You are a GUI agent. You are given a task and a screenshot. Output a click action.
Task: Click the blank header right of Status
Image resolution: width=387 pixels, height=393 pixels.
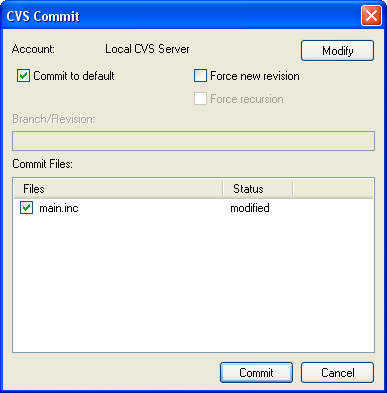[333, 189]
